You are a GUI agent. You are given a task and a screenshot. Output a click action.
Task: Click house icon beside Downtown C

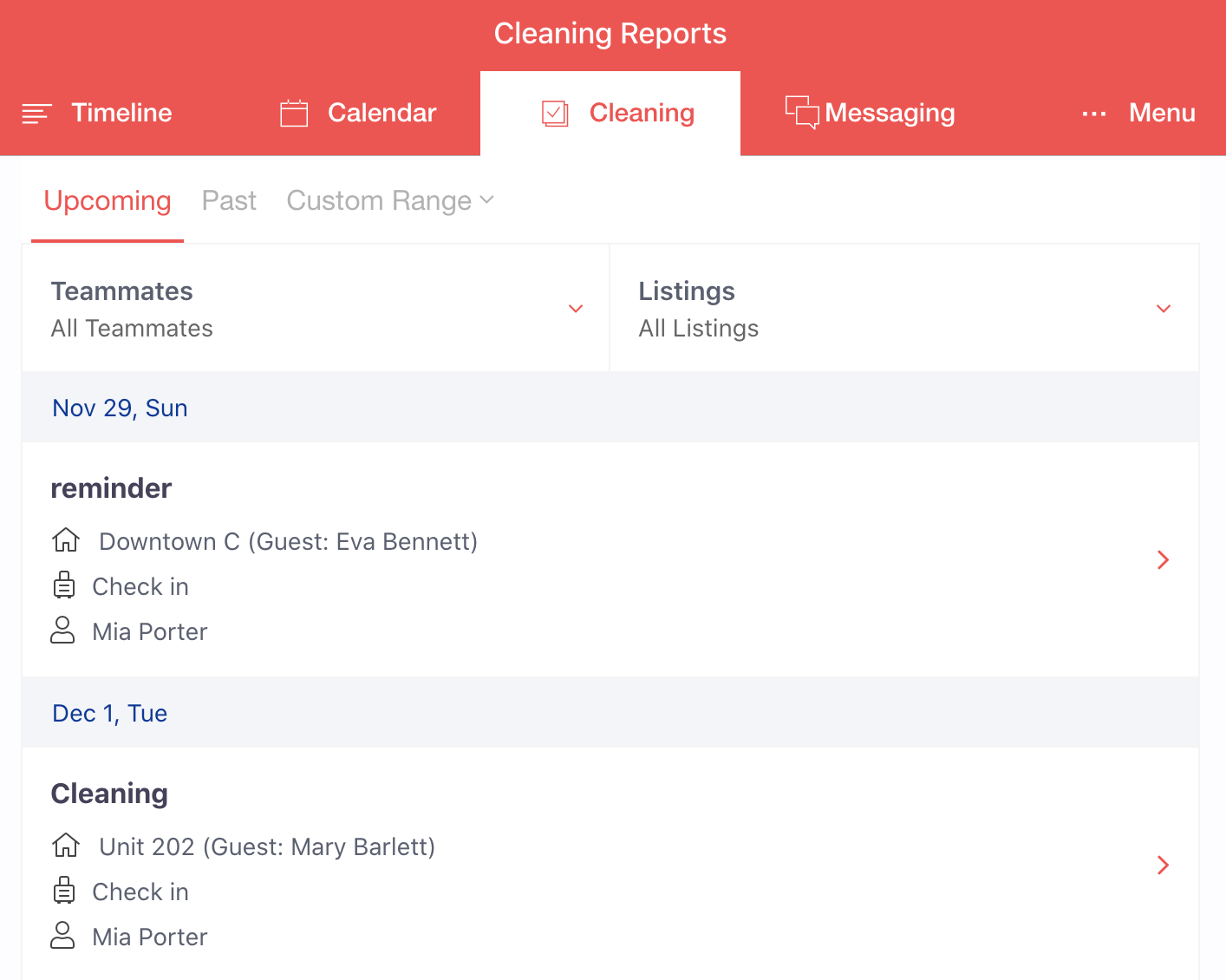(x=66, y=540)
